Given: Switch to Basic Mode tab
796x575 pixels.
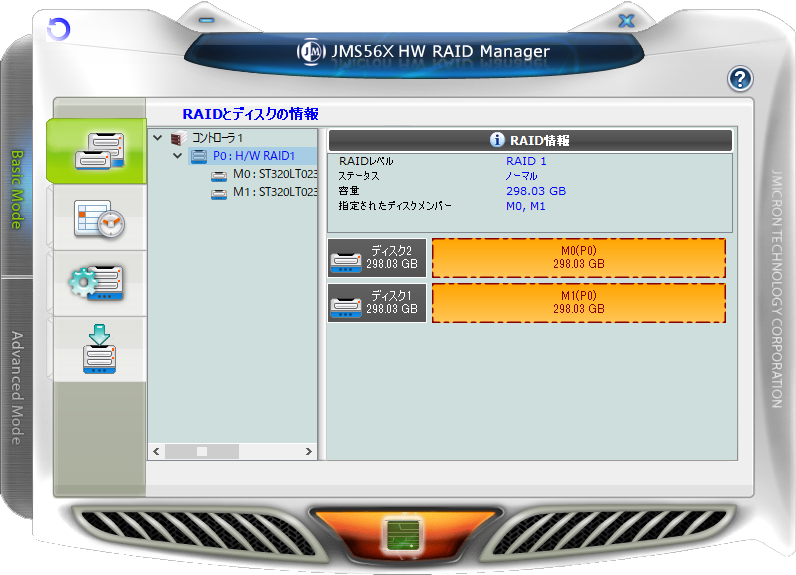Looking at the screenshot, I should click(x=17, y=189).
